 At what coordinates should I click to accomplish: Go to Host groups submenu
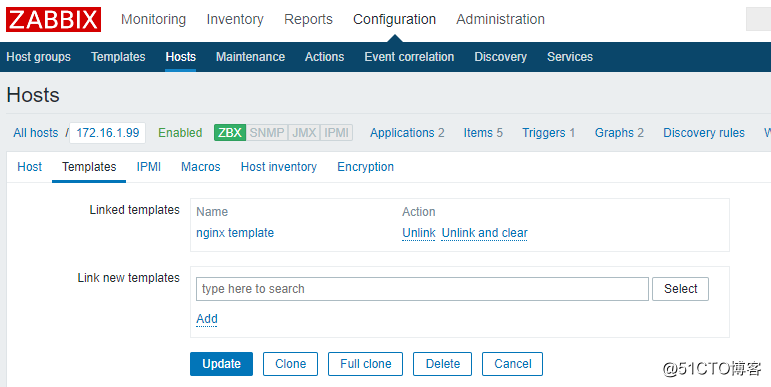[38, 57]
